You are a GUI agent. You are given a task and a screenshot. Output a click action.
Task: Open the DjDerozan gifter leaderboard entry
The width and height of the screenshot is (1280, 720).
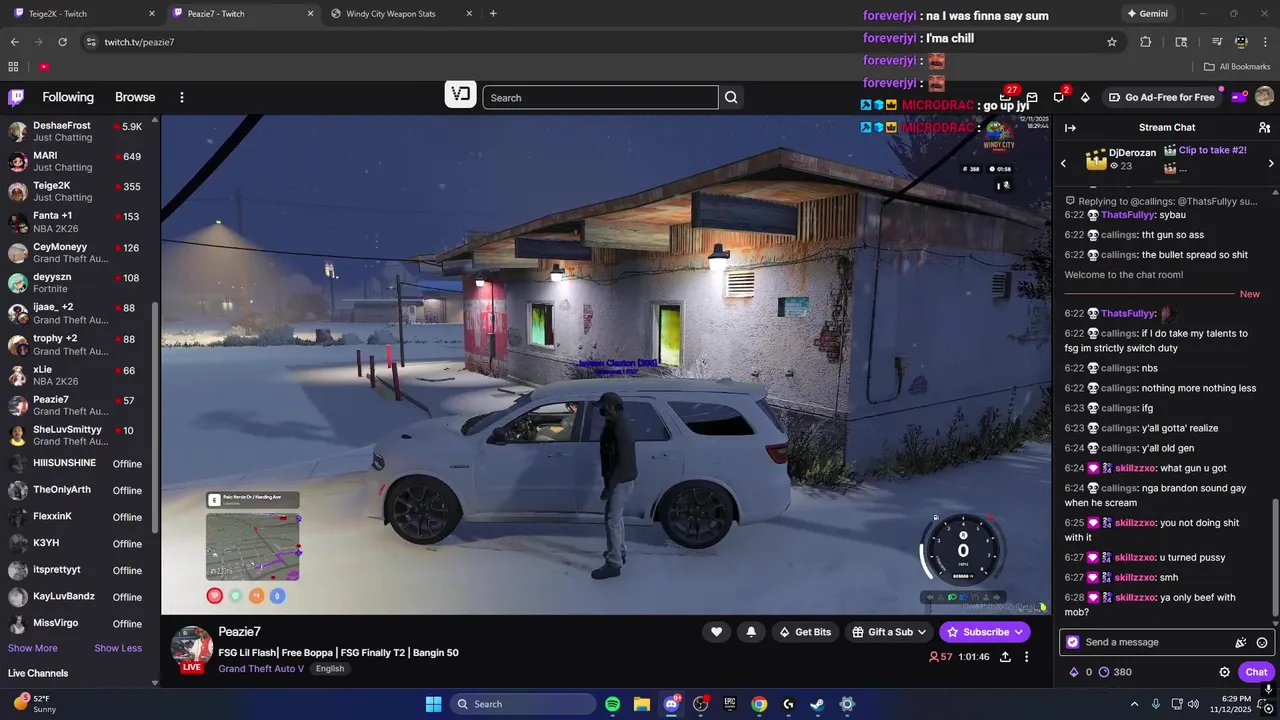(1121, 159)
